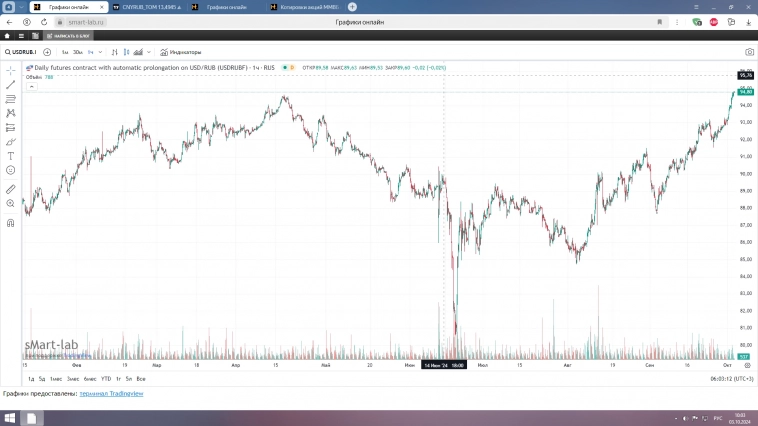Switch to the third Графики онлайн tab
This screenshot has width=758, height=426.
tap(226, 7)
